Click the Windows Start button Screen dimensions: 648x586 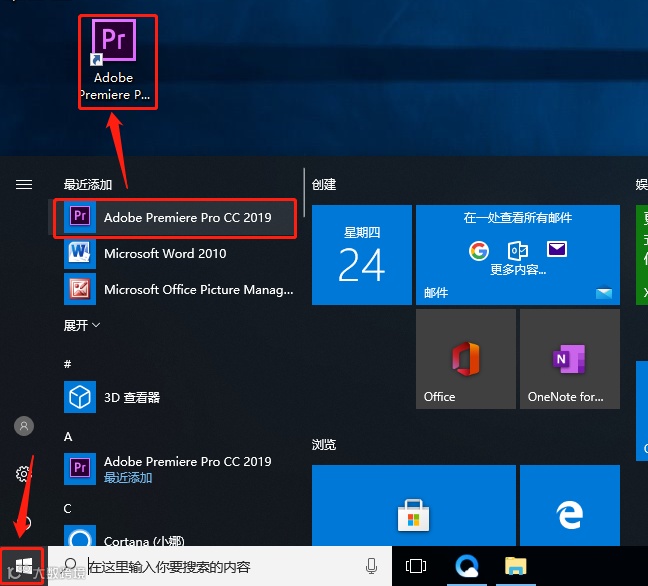[x=24, y=566]
